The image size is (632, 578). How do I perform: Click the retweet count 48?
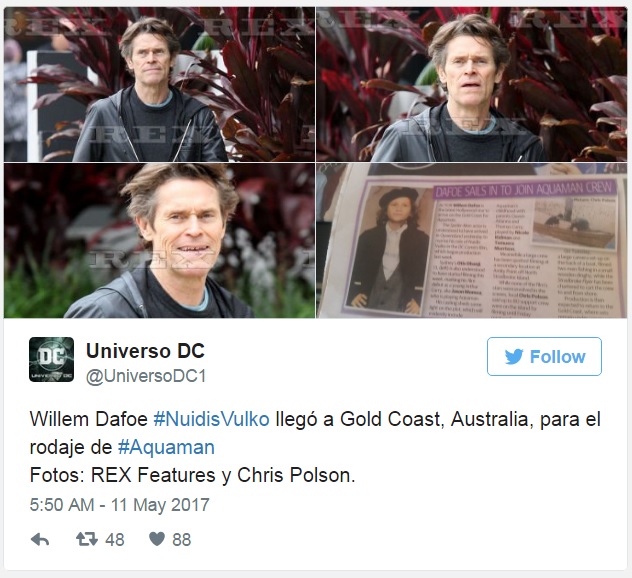(115, 540)
